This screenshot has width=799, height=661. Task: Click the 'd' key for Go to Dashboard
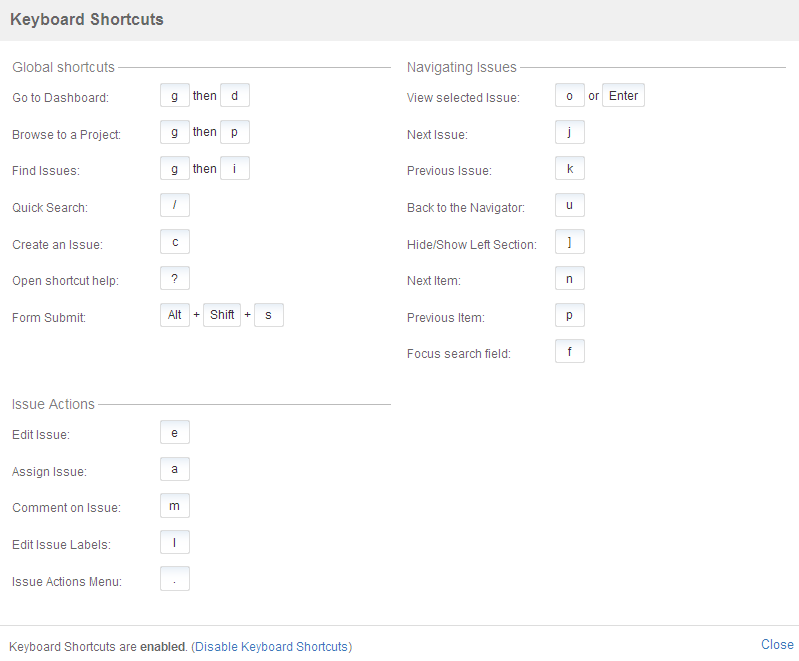(235, 95)
